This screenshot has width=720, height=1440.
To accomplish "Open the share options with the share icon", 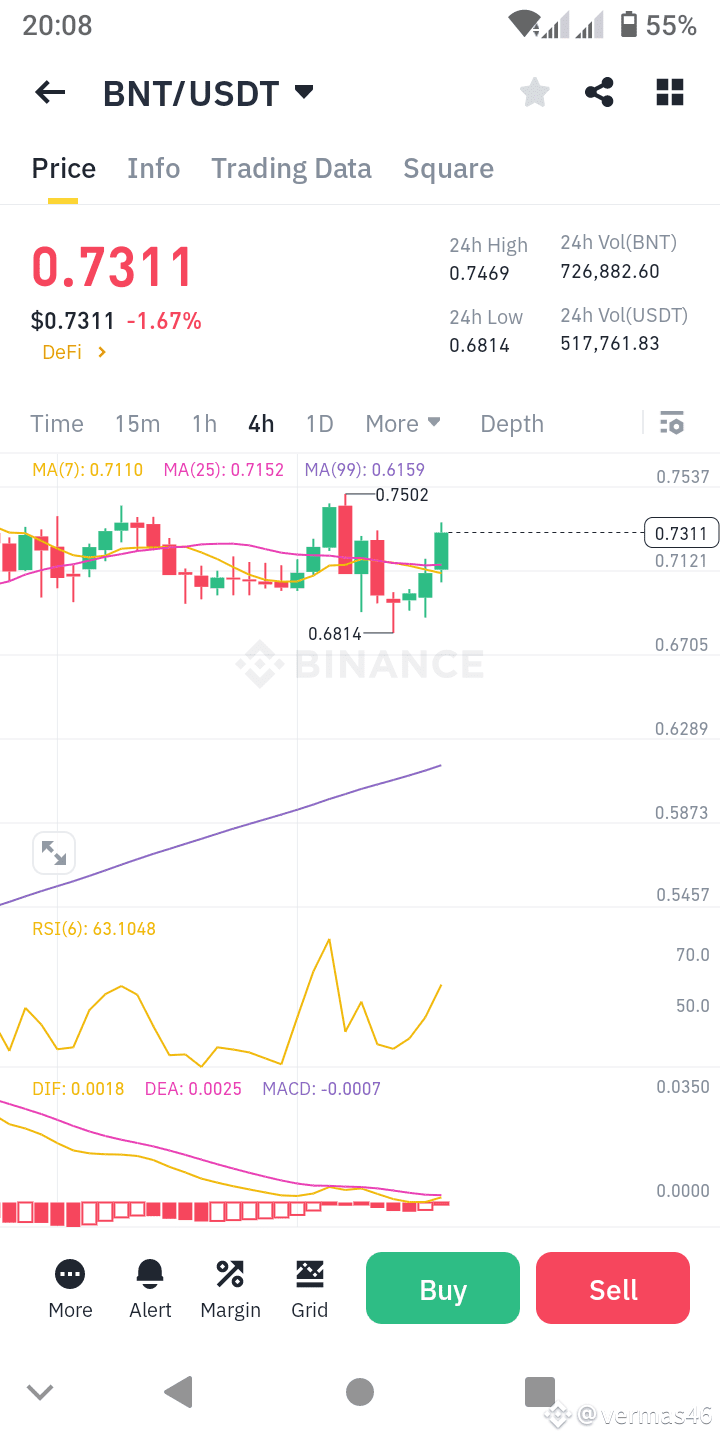I will 599,92.
